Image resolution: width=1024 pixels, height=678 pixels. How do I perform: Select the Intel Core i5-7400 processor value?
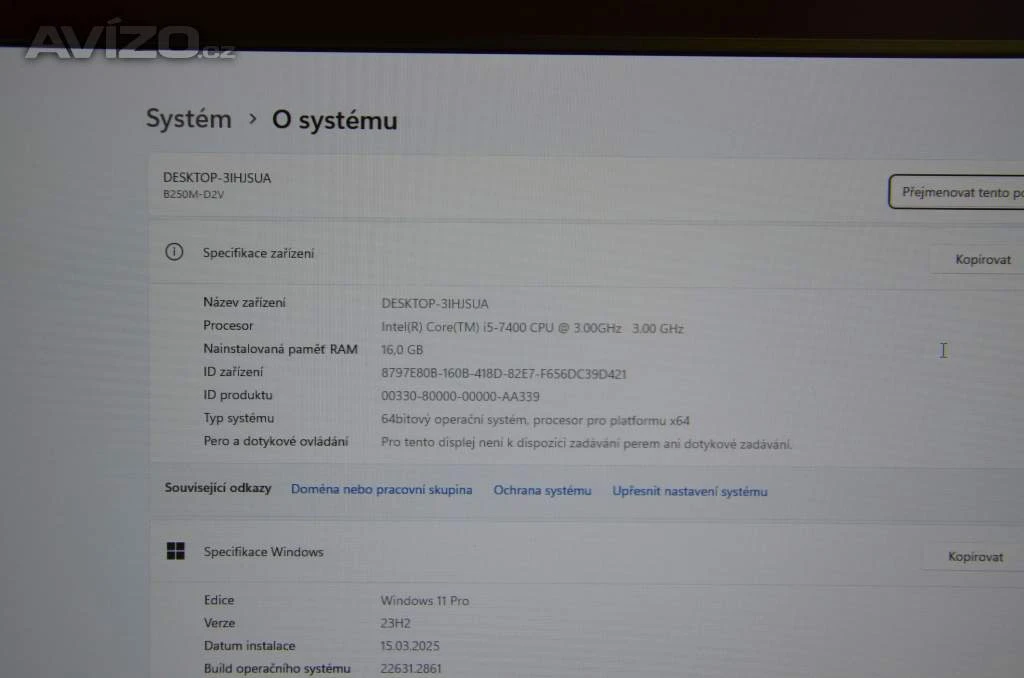(532, 328)
